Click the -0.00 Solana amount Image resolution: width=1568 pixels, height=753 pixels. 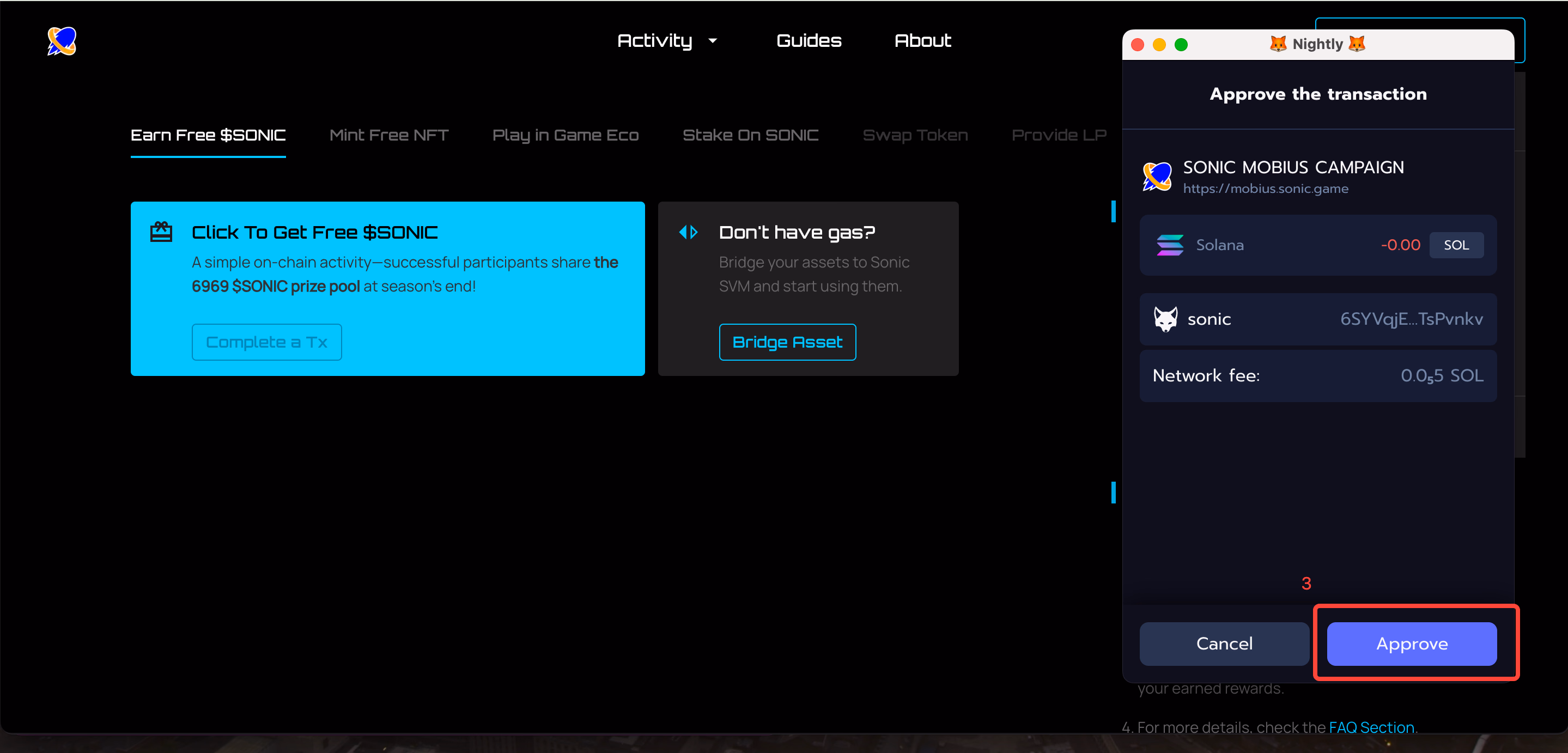[x=1400, y=245]
